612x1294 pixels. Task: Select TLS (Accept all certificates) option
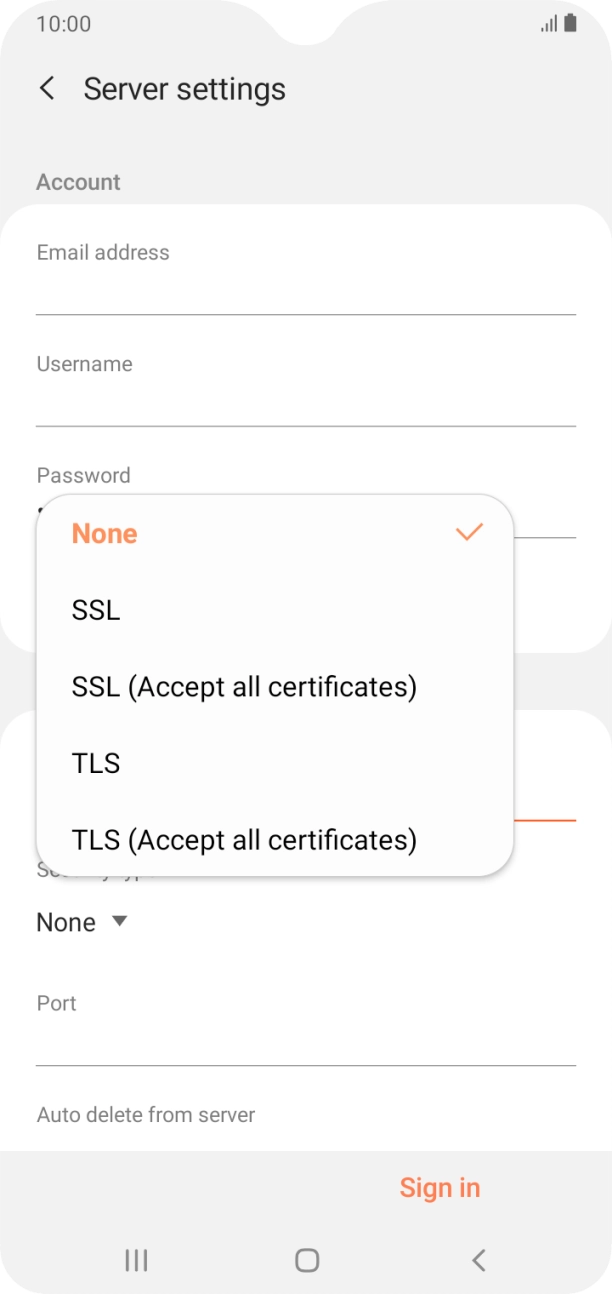tap(244, 839)
